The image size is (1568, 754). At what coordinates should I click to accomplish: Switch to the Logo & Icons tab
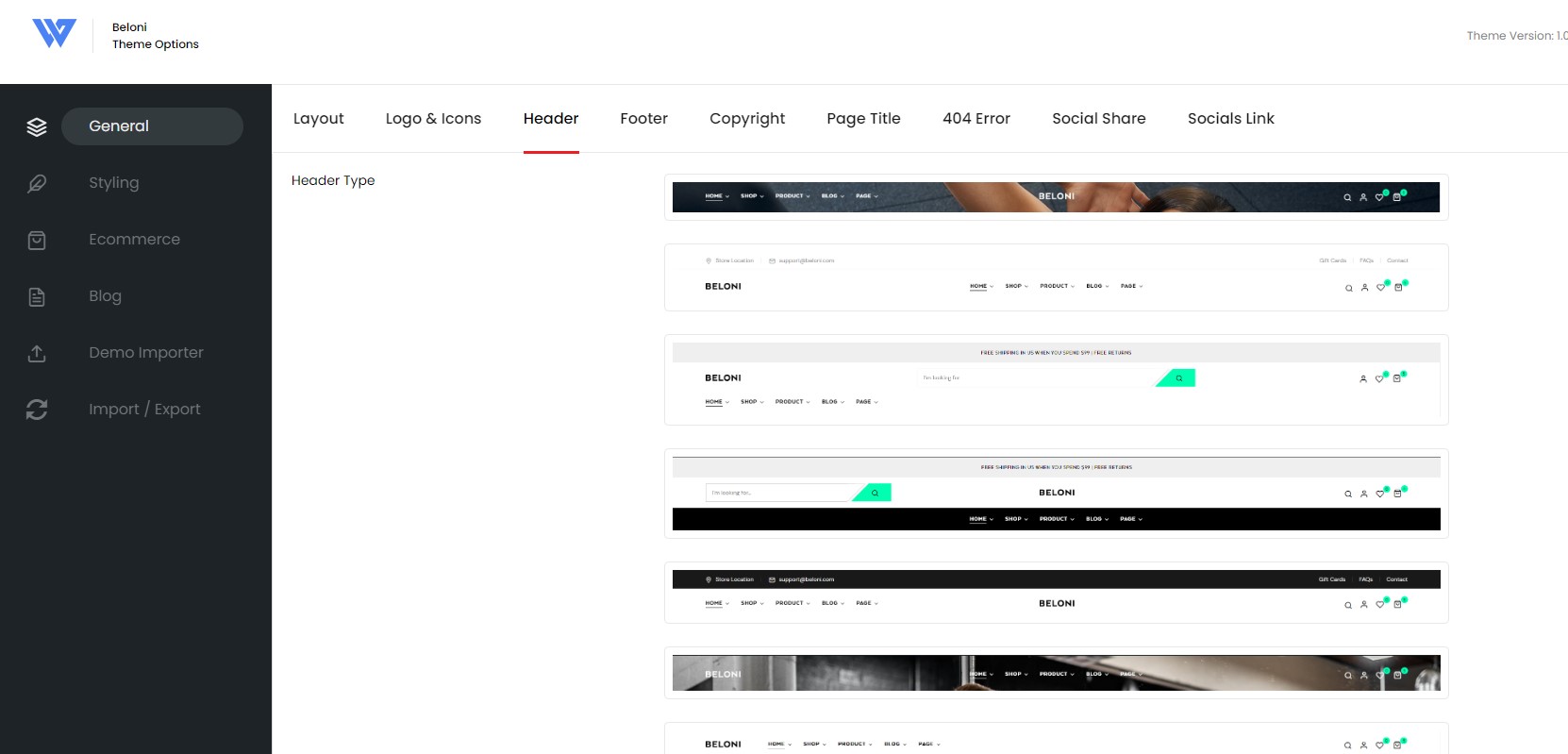click(x=433, y=119)
